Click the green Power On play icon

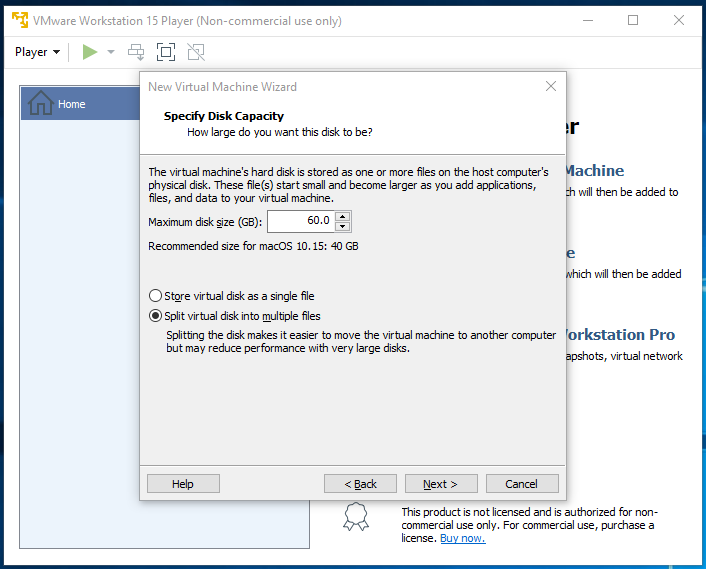(90, 52)
